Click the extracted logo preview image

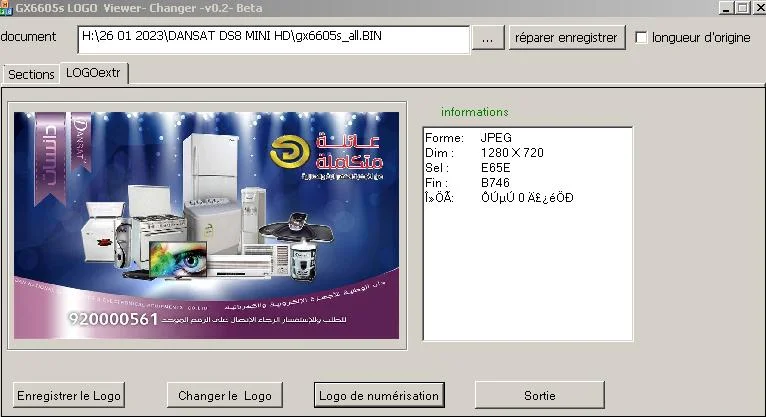tap(207, 225)
